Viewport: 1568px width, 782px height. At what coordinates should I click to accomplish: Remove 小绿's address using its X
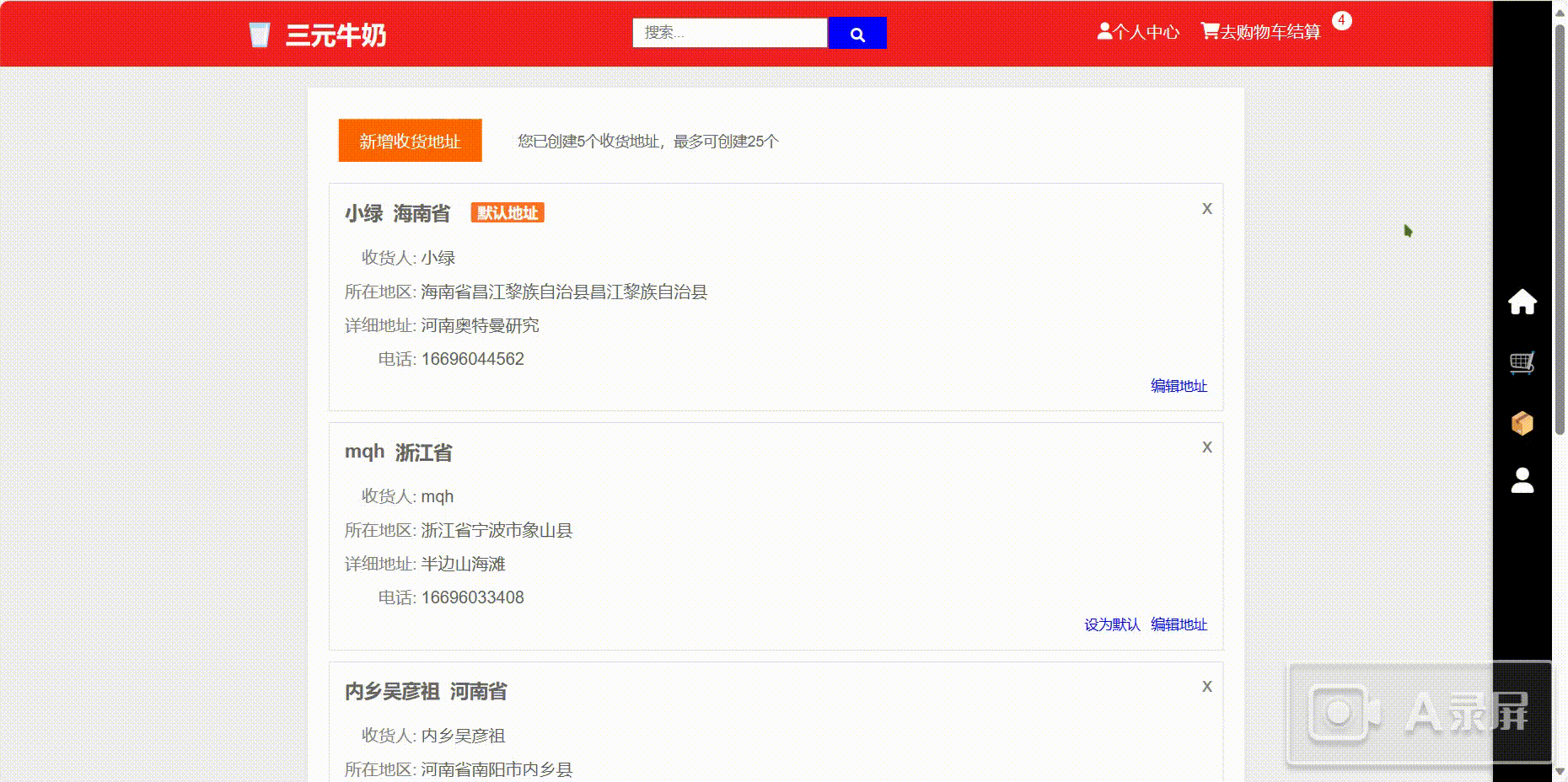pyautogui.click(x=1206, y=208)
